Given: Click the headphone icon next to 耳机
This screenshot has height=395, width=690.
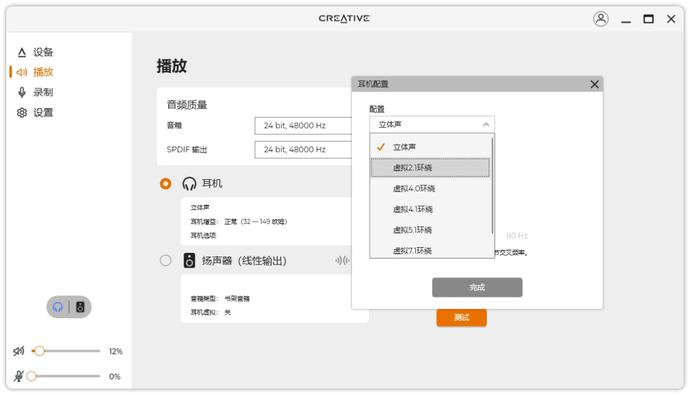Looking at the screenshot, I should pos(189,183).
